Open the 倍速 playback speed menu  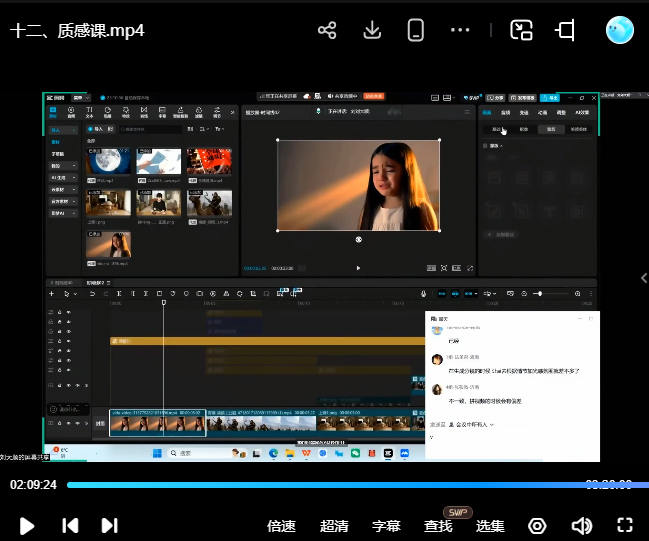[282, 526]
